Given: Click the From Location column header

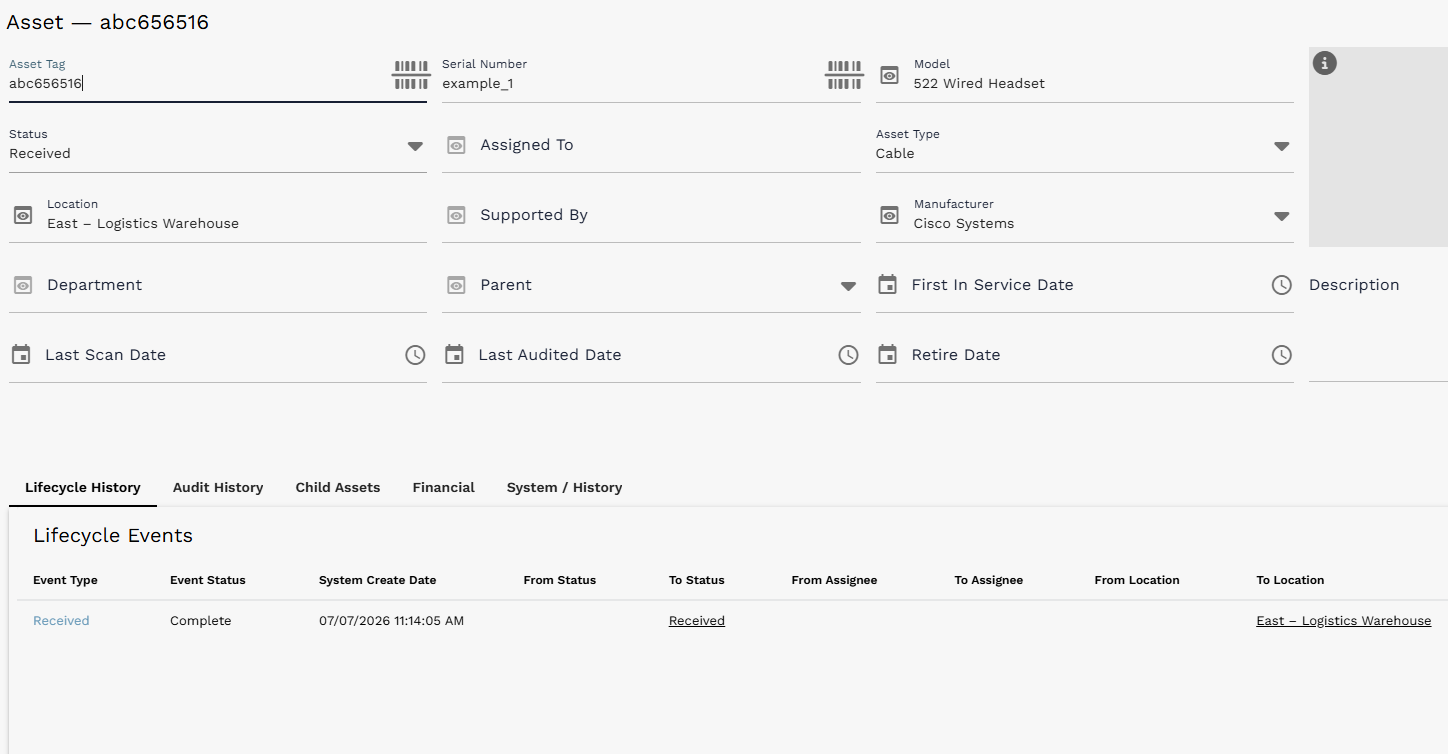Looking at the screenshot, I should 1137,580.
